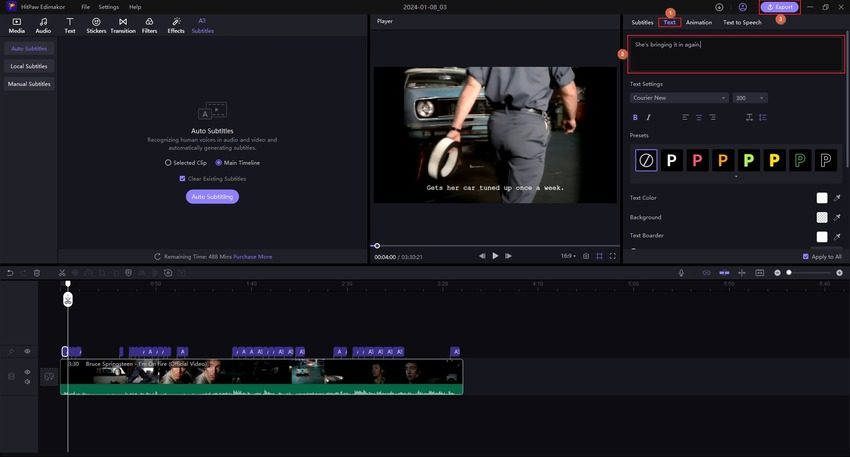The image size is (850, 457).
Task: Toggle video track visibility eye
Action: point(27,372)
